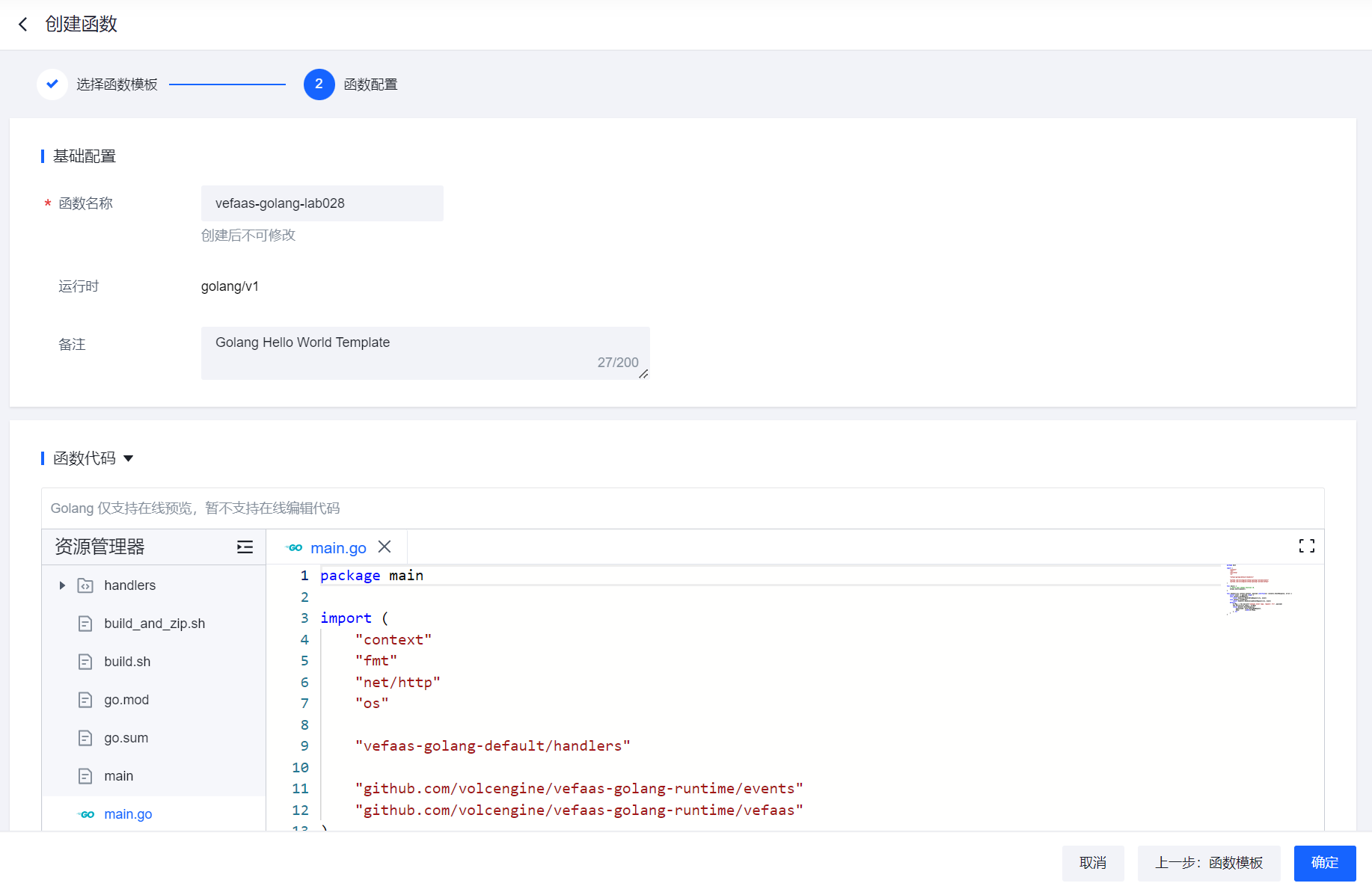Collapse the 函数代码 section
Screen dimensions: 1372x889
click(x=128, y=458)
